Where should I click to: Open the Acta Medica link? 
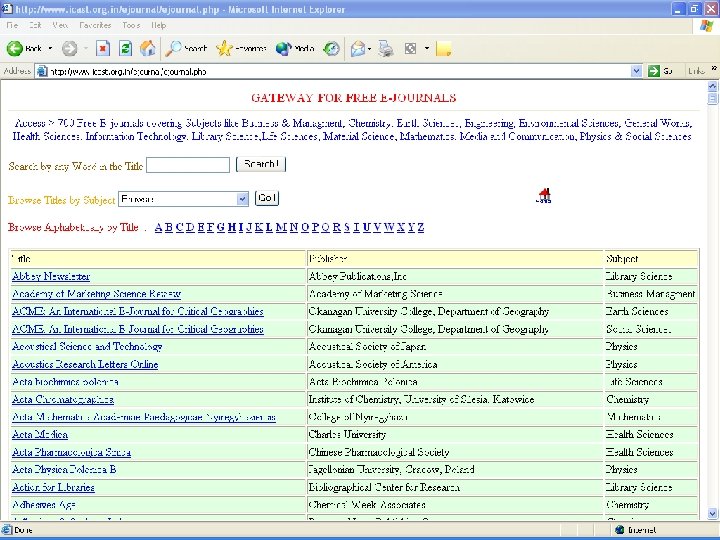(40, 434)
